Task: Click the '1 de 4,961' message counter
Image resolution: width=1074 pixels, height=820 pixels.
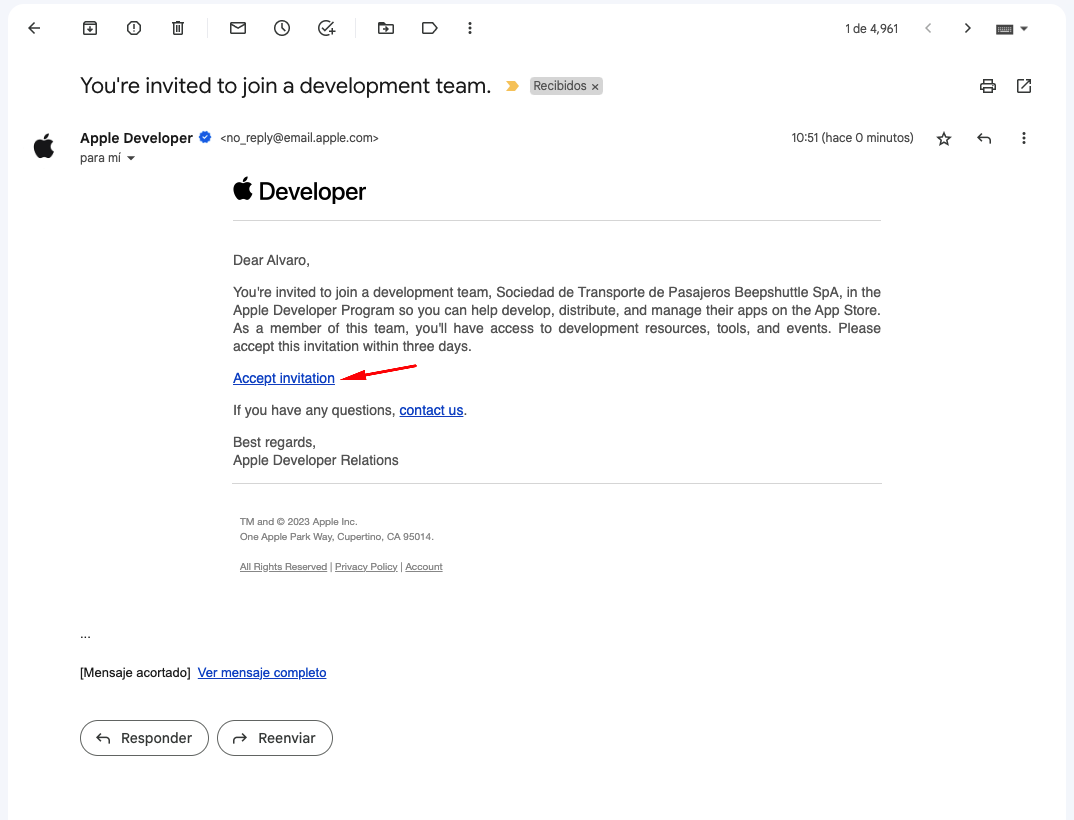Action: click(871, 29)
